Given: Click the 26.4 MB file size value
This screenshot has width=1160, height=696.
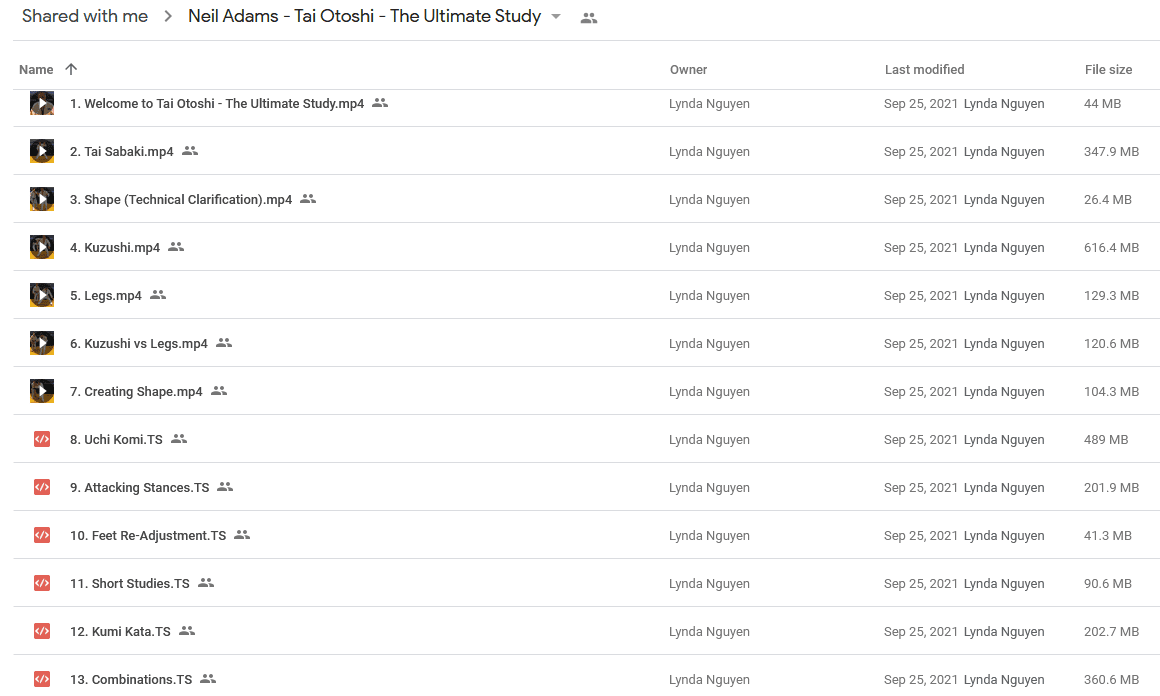Looking at the screenshot, I should tap(1107, 200).
